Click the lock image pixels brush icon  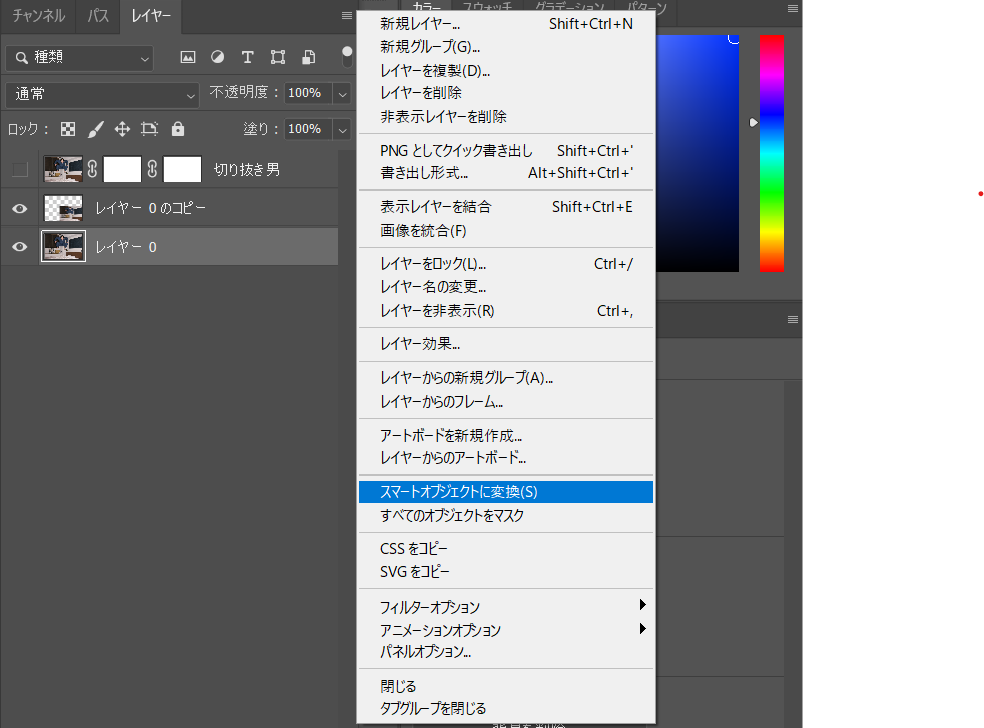coord(96,129)
